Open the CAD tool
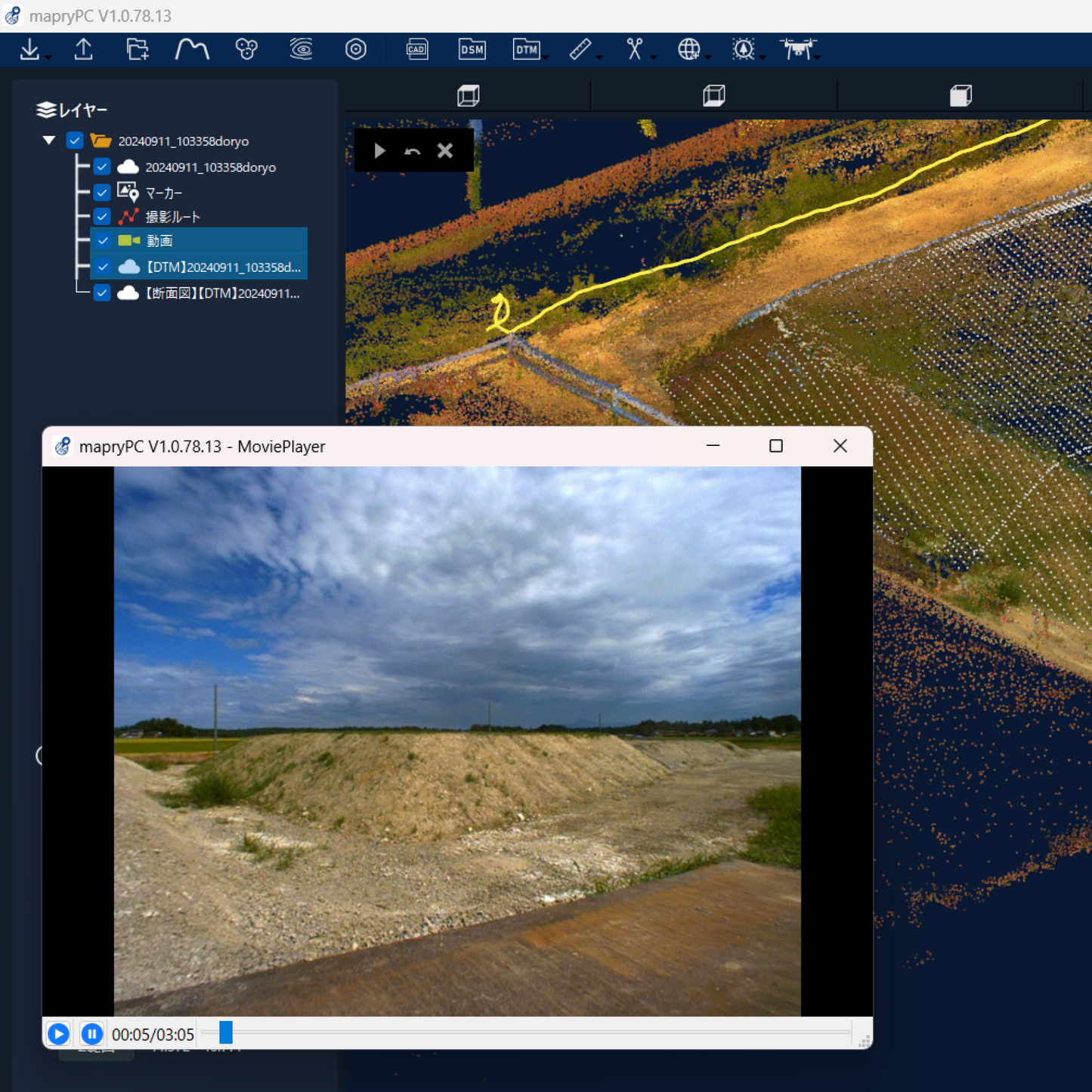This screenshot has width=1092, height=1092. (416, 50)
